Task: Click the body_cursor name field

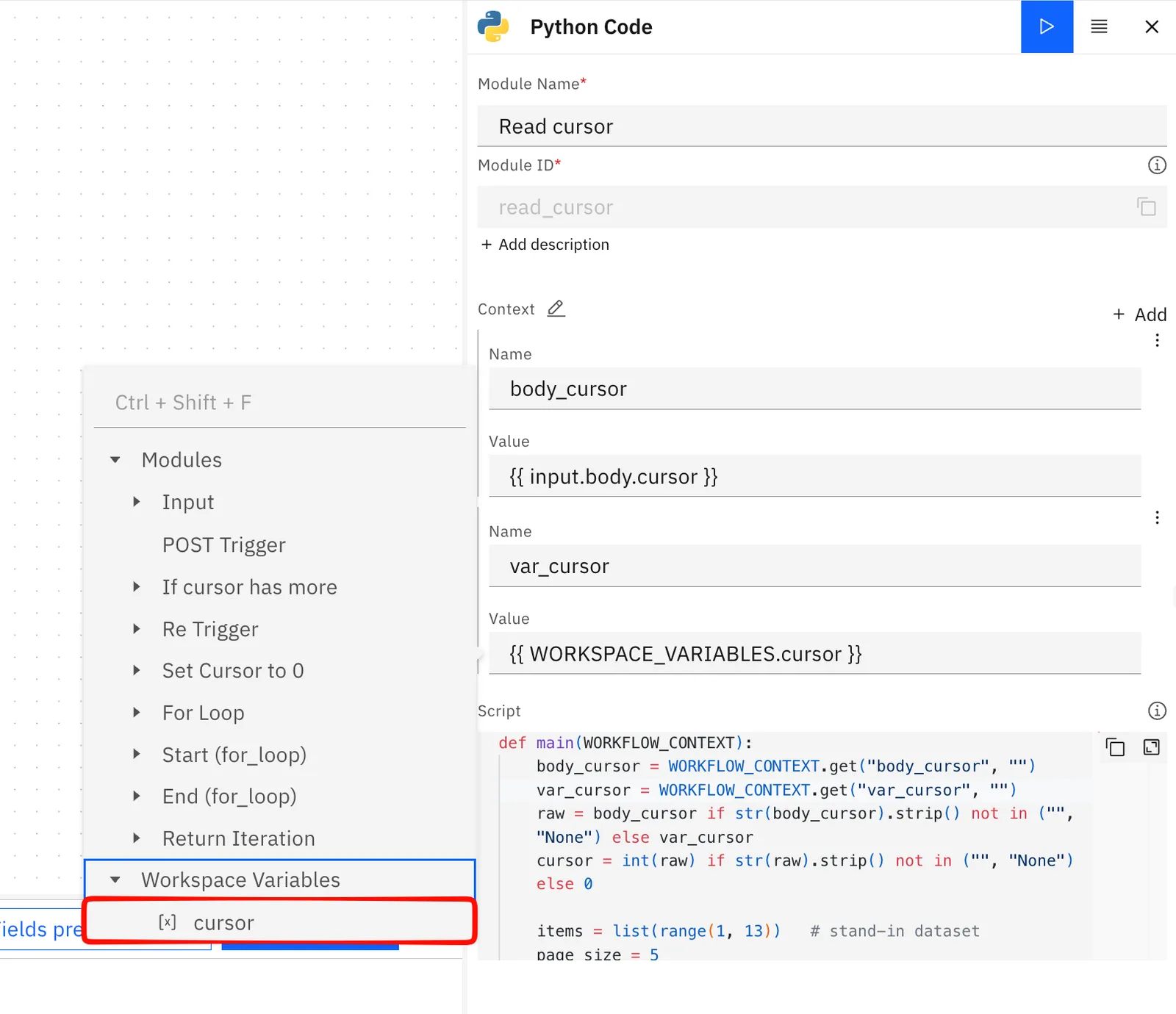Action: tap(814, 389)
